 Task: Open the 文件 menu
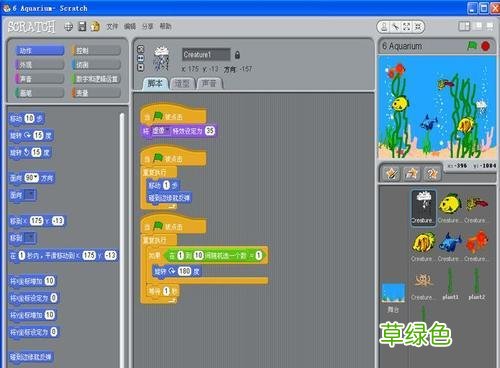(112, 26)
